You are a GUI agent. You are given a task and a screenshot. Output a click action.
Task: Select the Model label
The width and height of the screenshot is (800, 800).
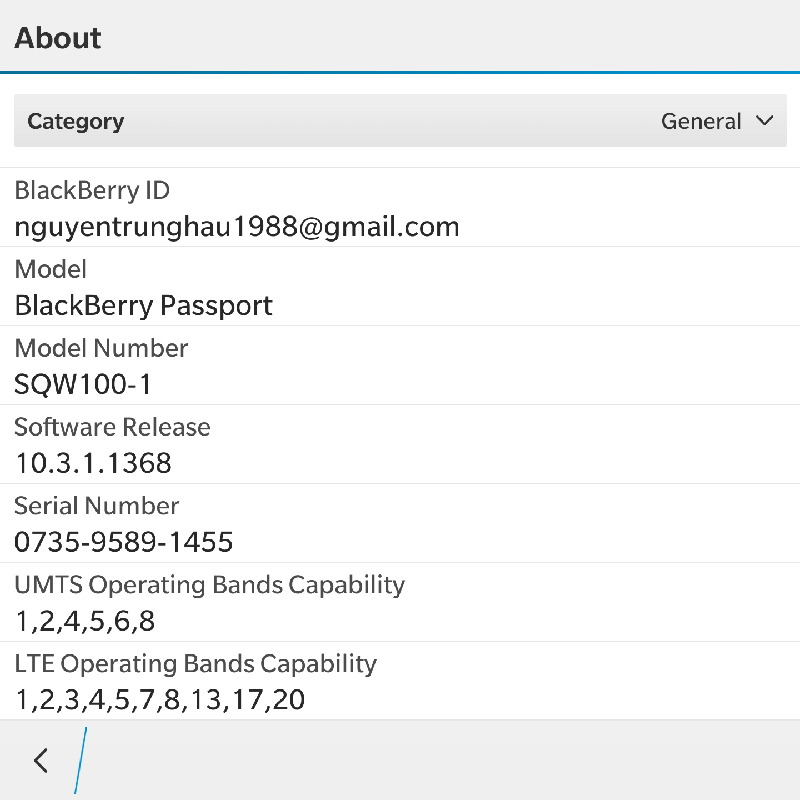pyautogui.click(x=51, y=269)
